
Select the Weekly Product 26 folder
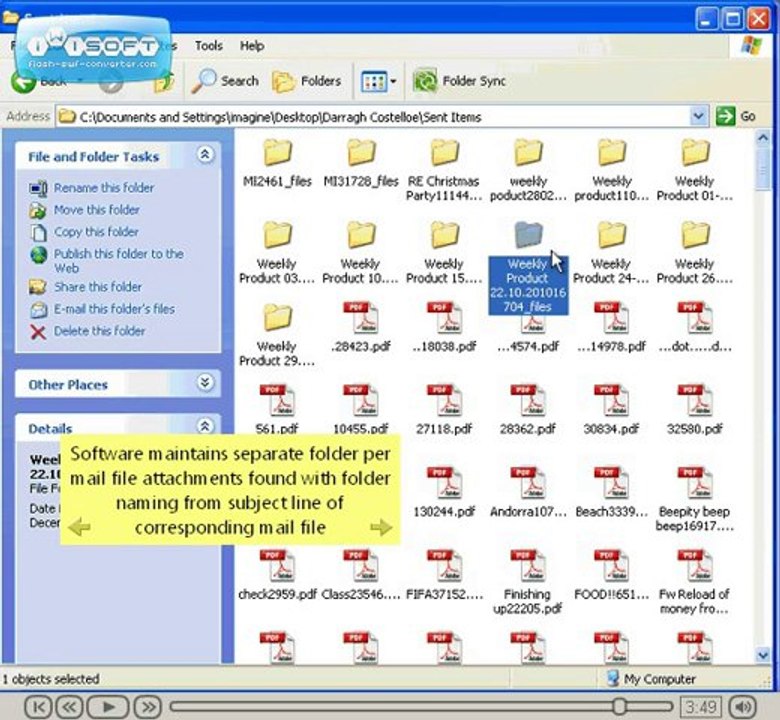coord(695,253)
